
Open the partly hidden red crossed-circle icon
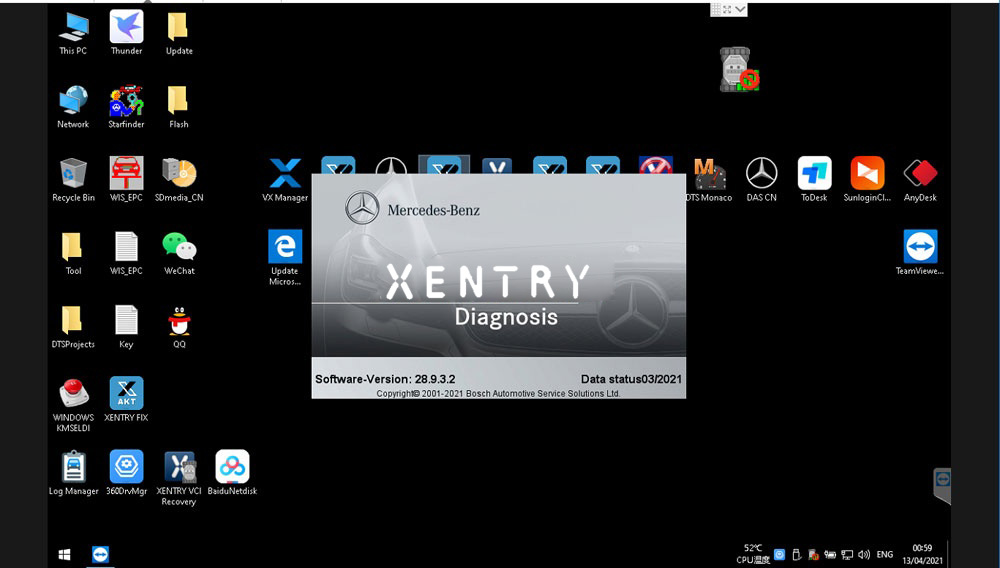pyautogui.click(x=656, y=165)
